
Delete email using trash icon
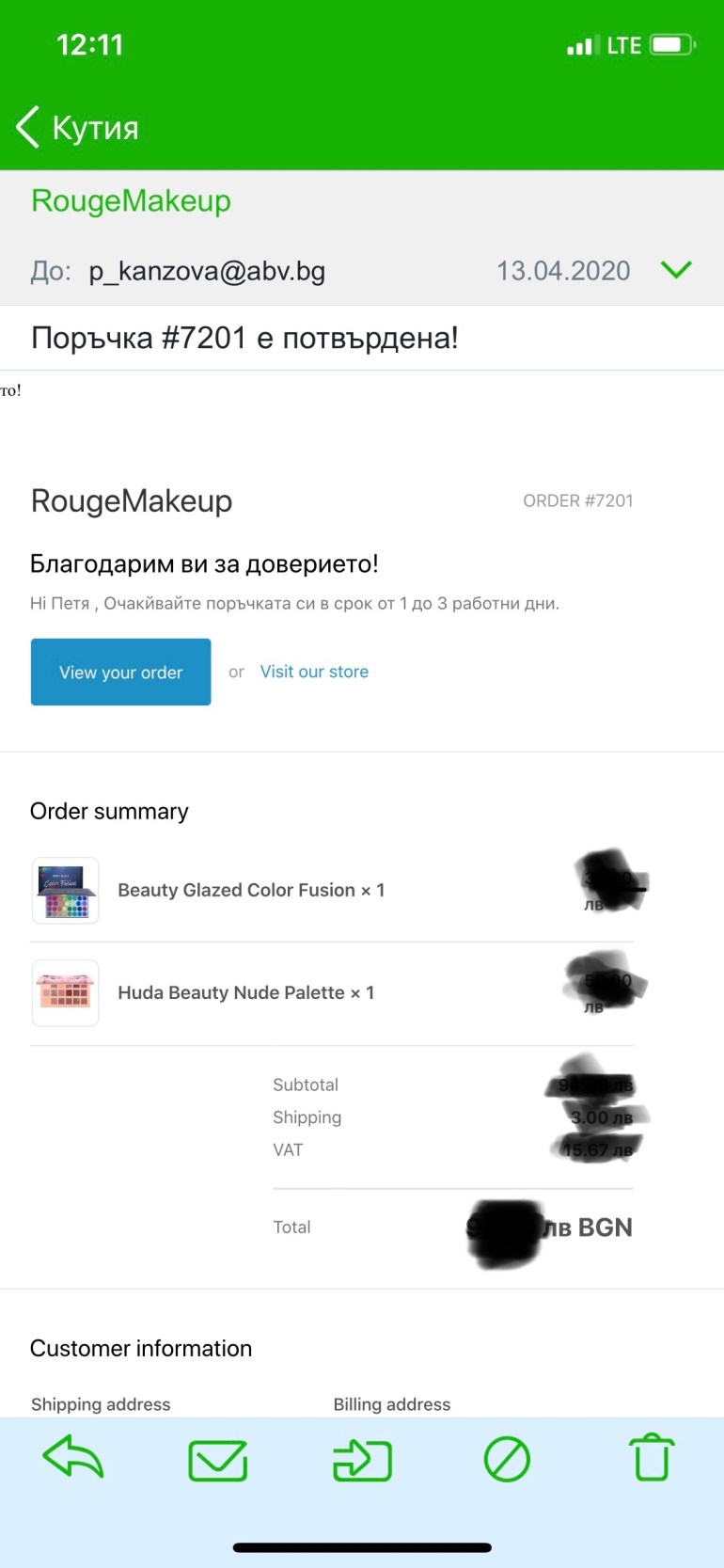pos(652,1458)
